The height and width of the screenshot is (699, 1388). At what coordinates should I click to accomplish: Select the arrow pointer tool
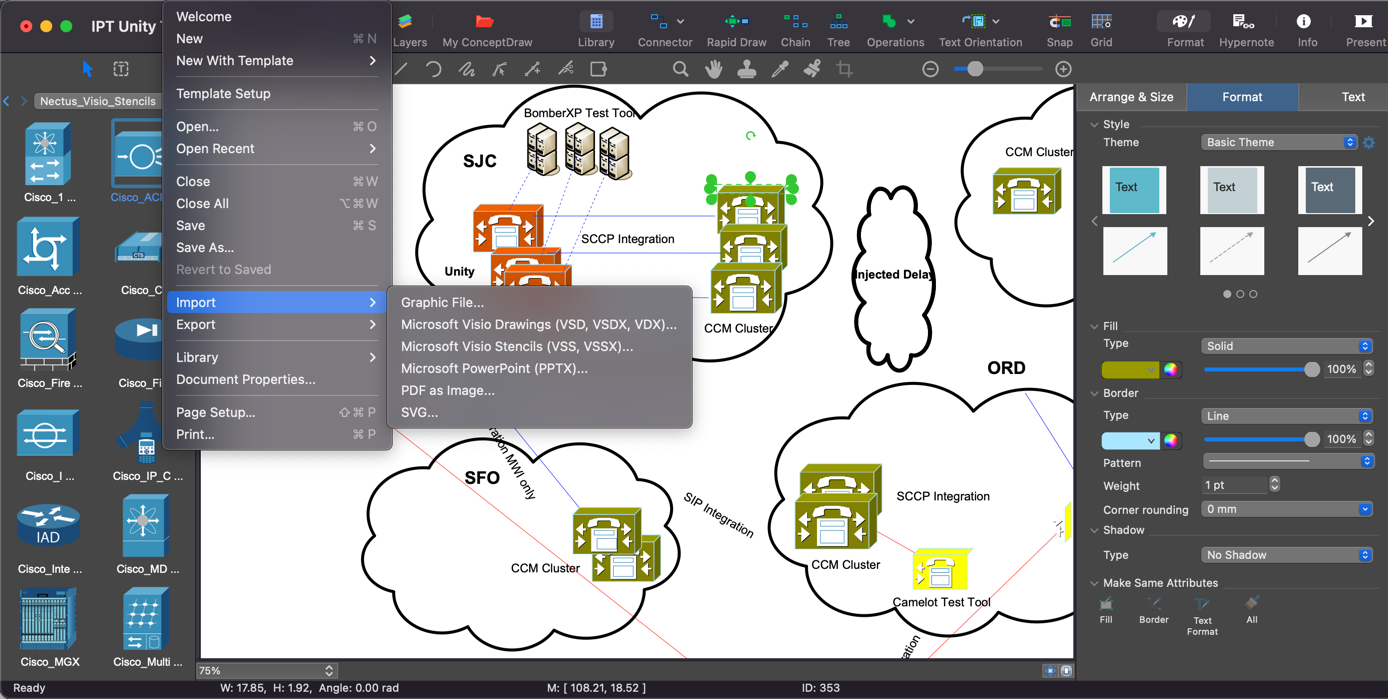(x=88, y=69)
